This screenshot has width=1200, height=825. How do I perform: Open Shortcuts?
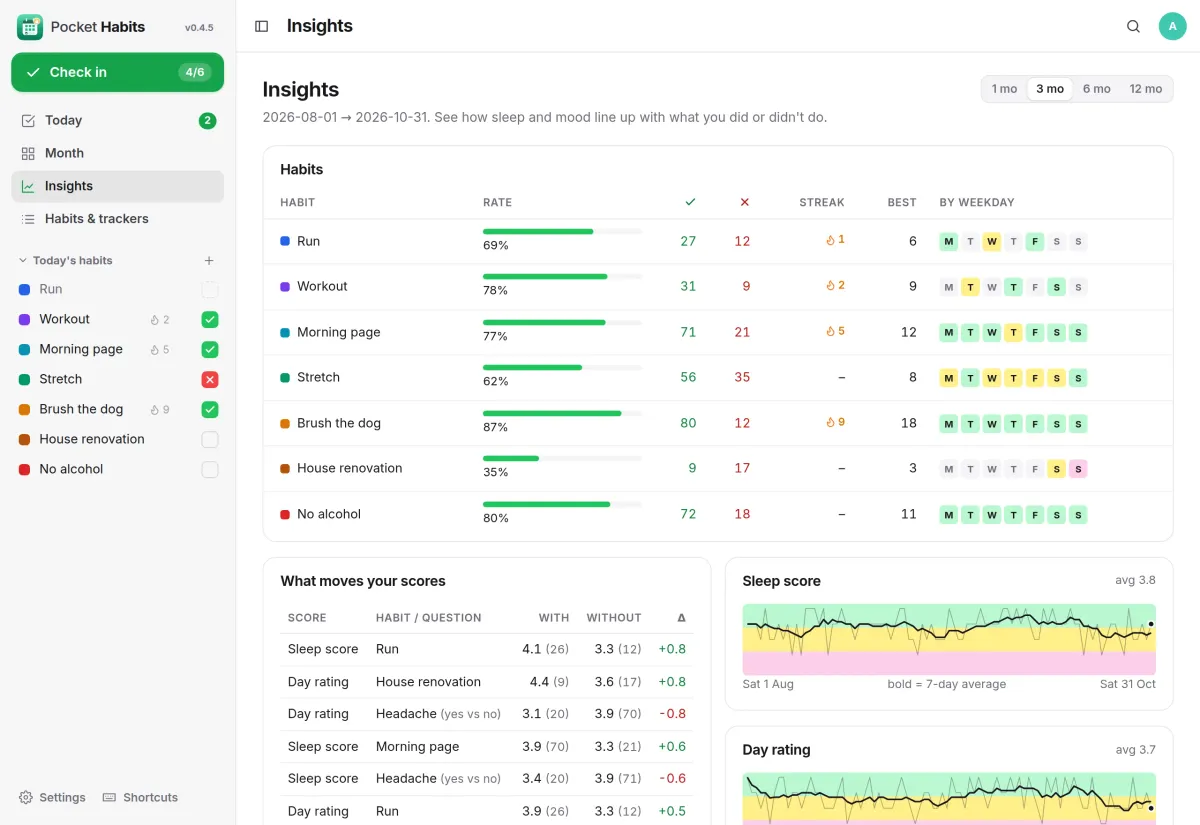tap(140, 797)
